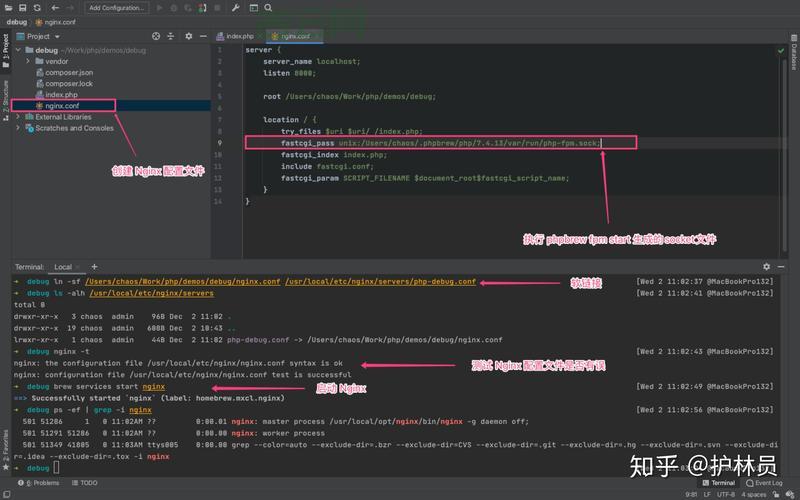Image resolution: width=800 pixels, height=500 pixels.
Task: Open Project panel gear options
Action: click(187, 35)
